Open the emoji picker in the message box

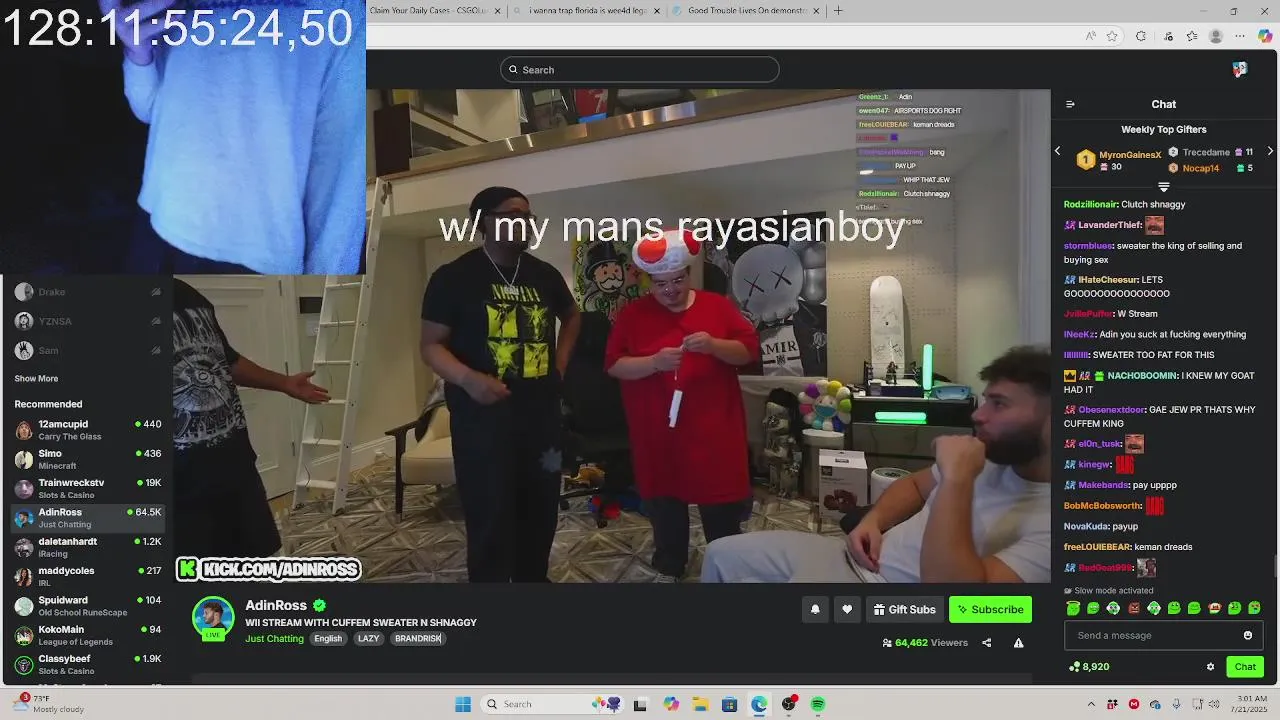coord(1247,635)
